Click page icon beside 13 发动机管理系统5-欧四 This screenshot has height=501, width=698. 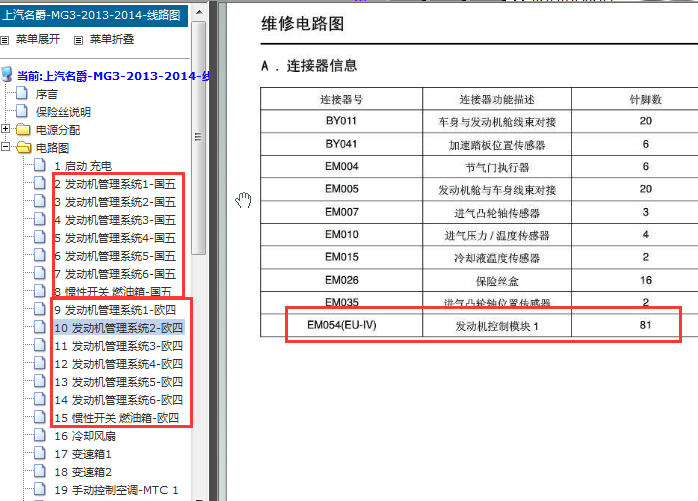40,381
